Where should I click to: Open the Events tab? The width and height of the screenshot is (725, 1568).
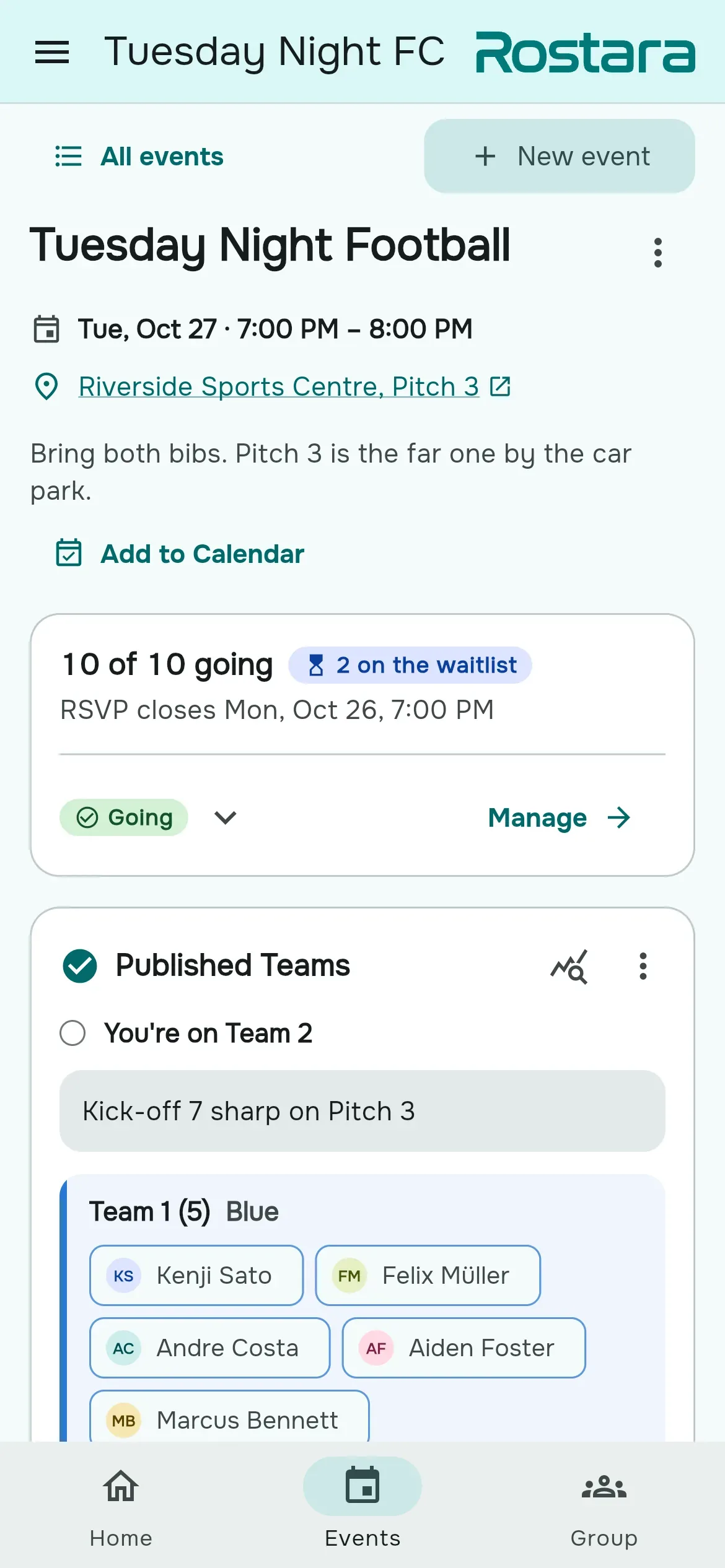pos(362,1505)
